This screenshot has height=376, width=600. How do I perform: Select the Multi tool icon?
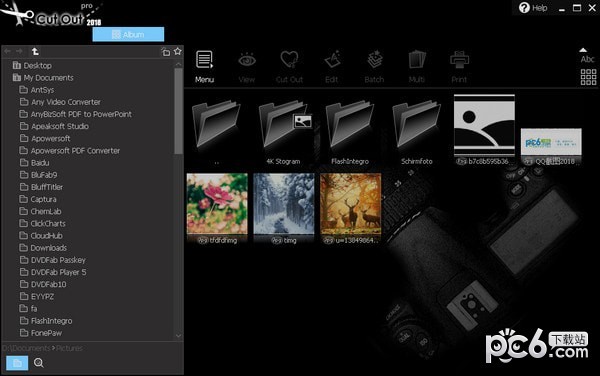tap(417, 66)
